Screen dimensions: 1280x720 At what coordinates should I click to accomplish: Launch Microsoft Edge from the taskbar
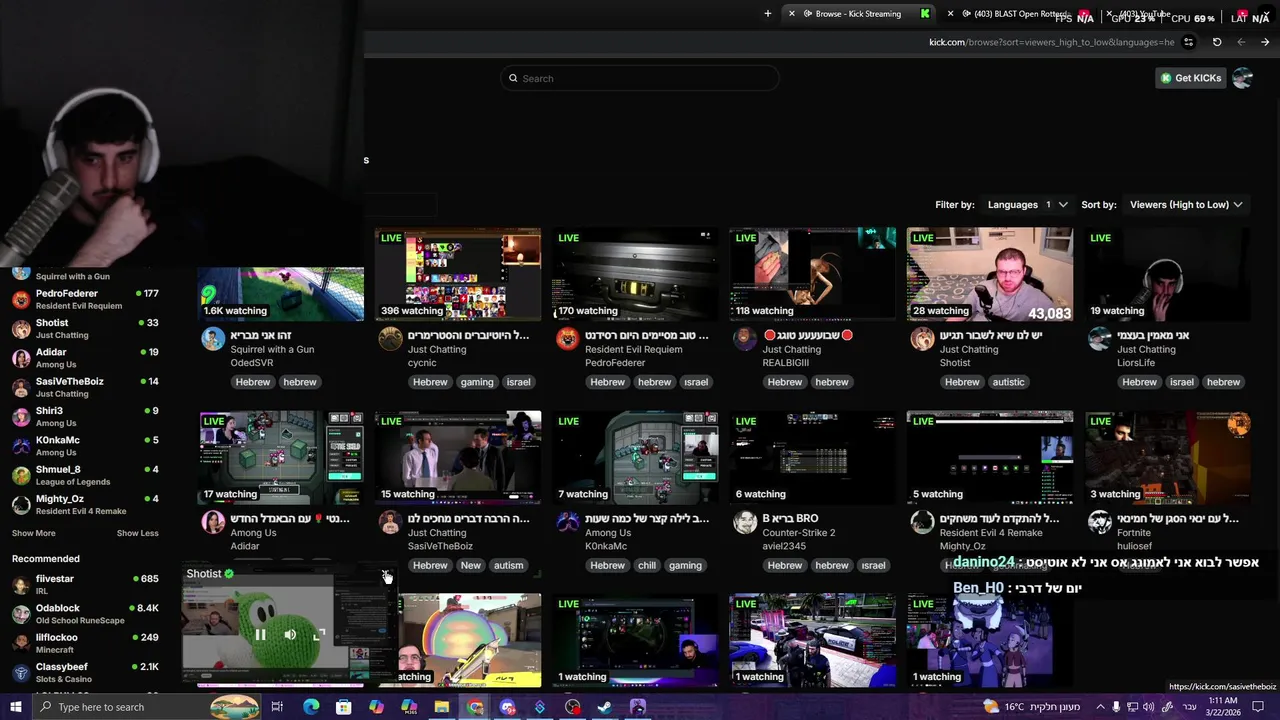[x=311, y=707]
